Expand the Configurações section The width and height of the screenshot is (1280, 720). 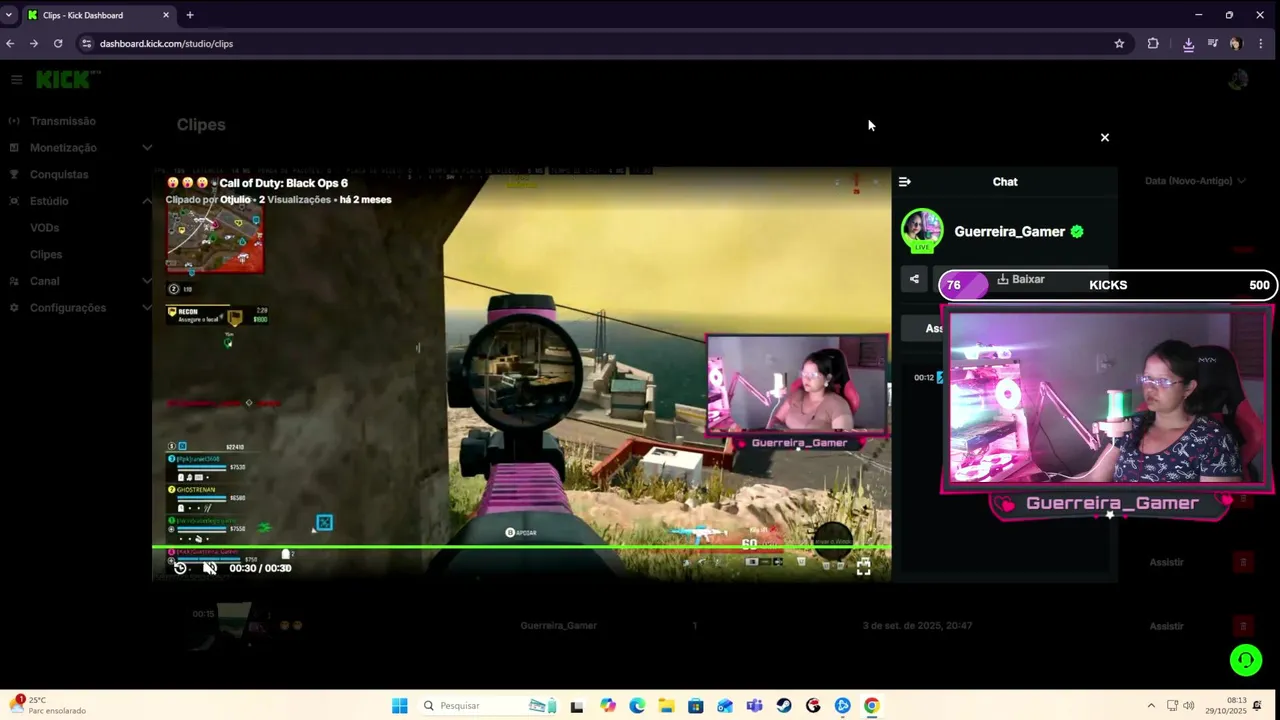(147, 308)
